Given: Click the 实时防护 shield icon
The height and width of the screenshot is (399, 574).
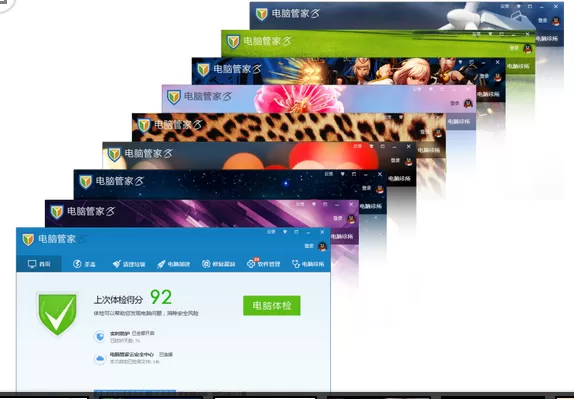Looking at the screenshot, I should point(100,336).
